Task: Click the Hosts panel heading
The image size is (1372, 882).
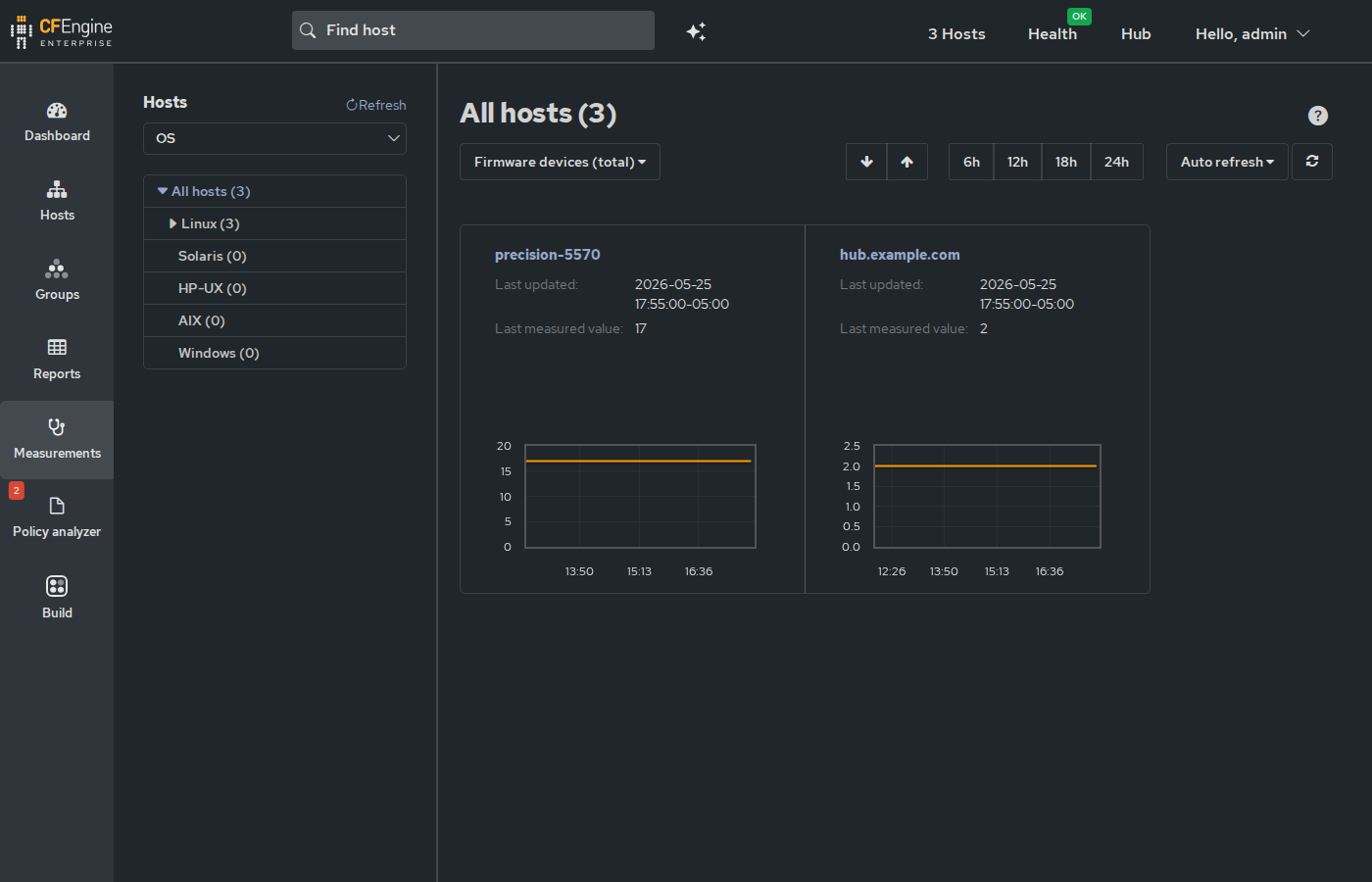Action: pyautogui.click(x=165, y=102)
